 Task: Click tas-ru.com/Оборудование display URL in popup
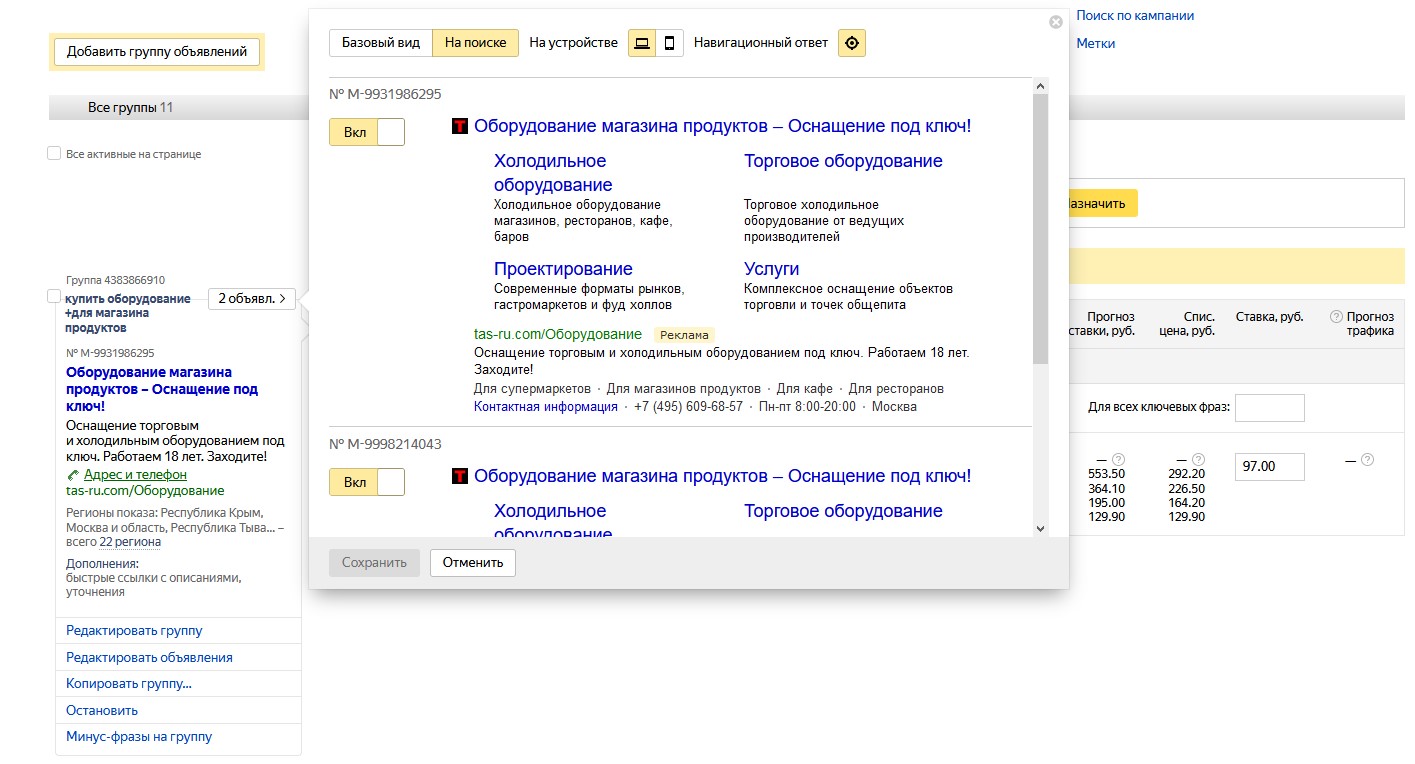tap(558, 334)
